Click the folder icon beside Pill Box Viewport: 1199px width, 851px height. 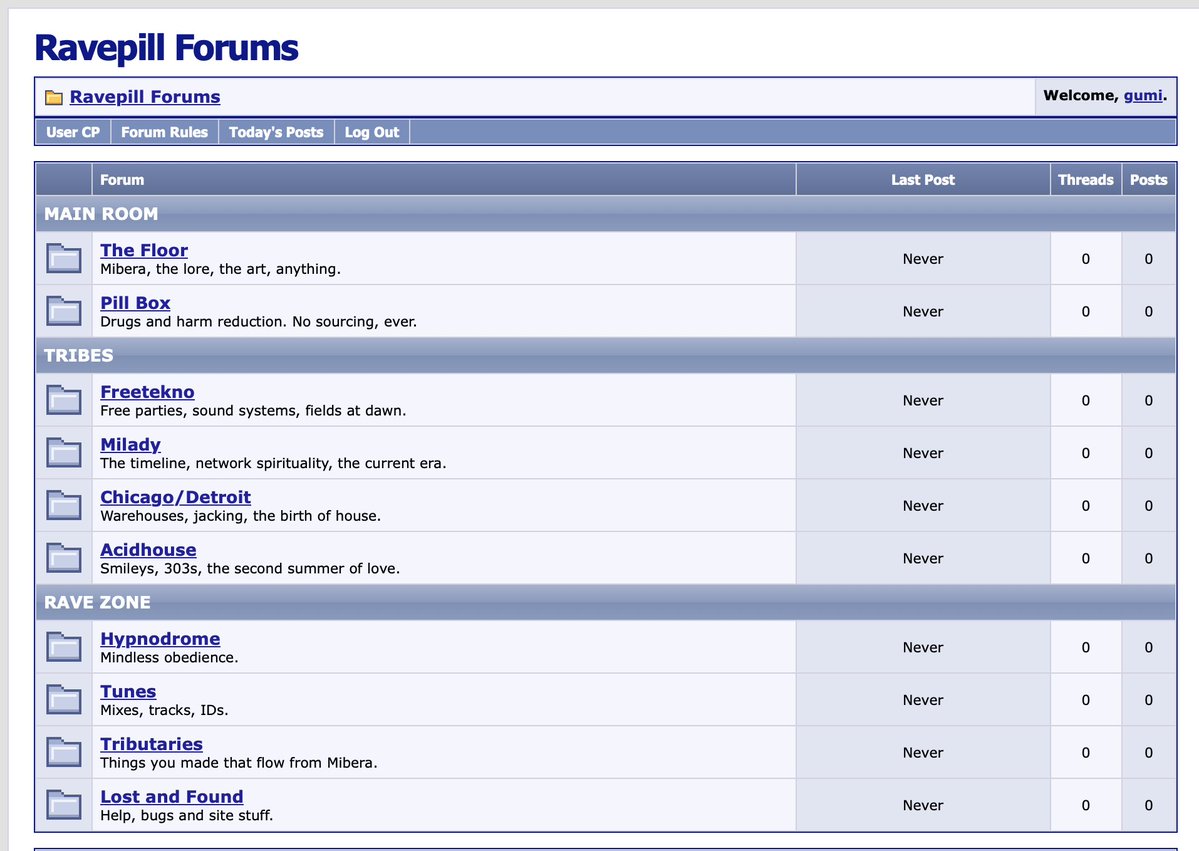coord(63,311)
